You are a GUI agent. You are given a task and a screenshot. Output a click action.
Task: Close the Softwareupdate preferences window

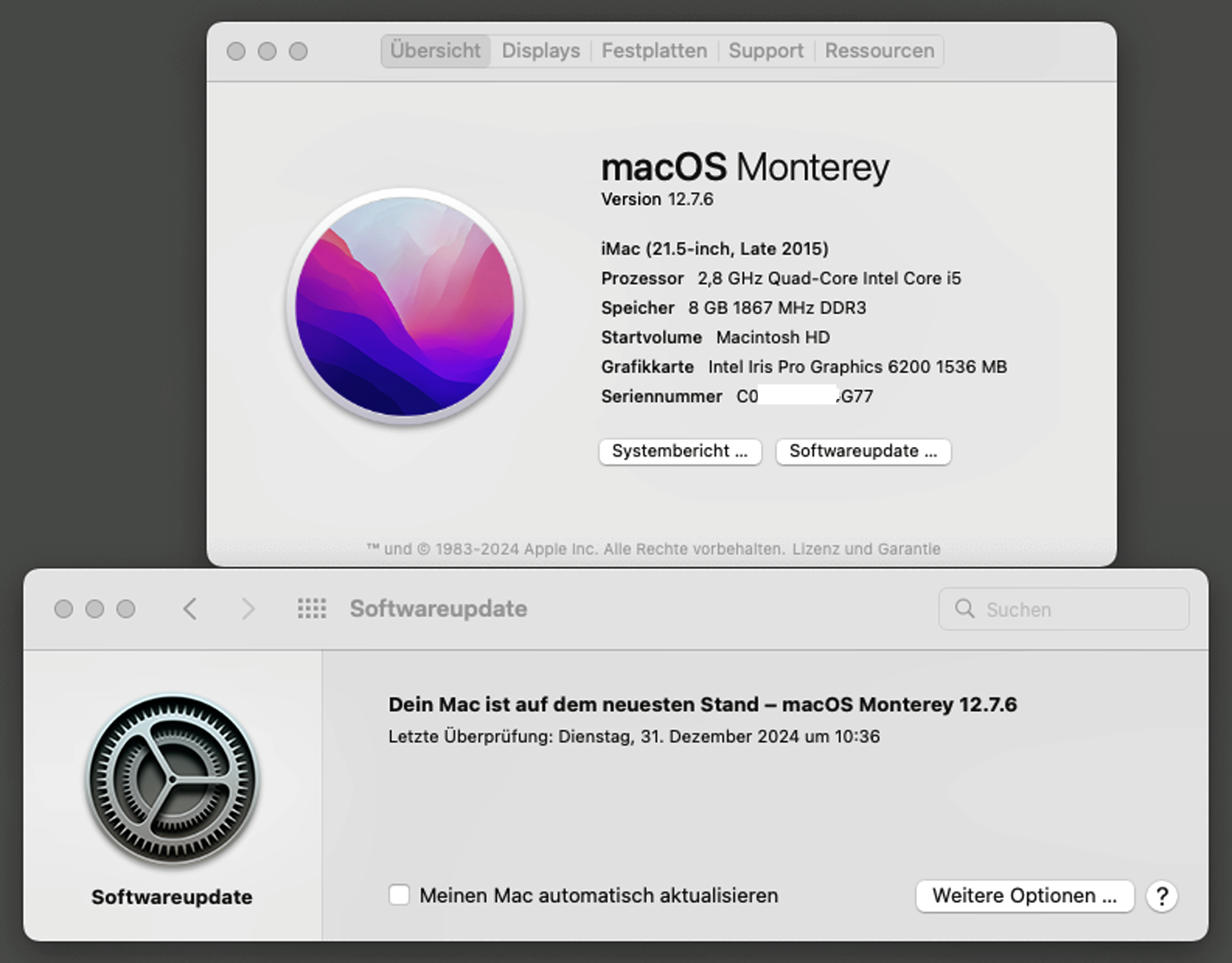(63, 609)
